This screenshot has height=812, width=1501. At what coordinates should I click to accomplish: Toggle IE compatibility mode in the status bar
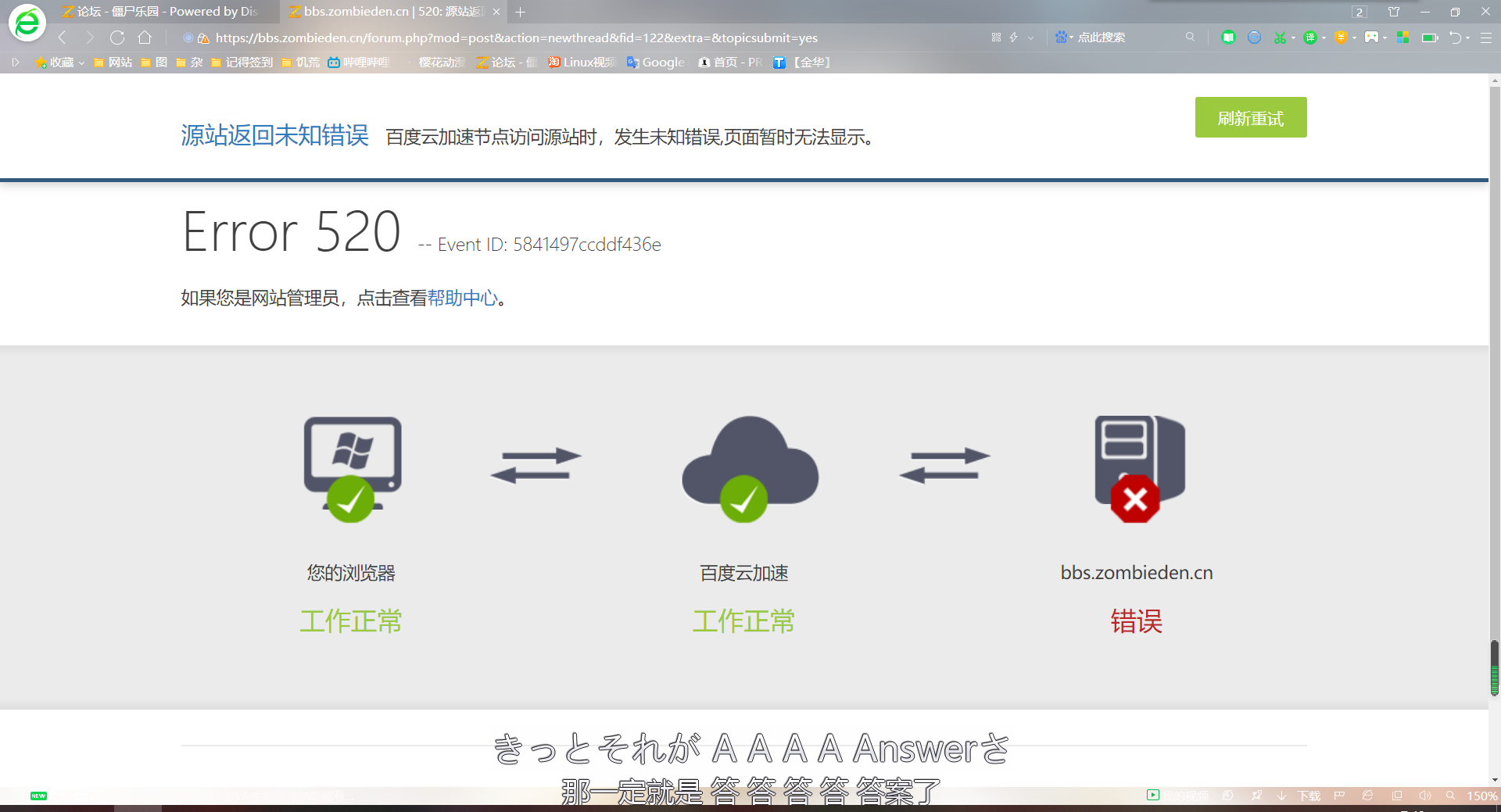click(x=1368, y=796)
